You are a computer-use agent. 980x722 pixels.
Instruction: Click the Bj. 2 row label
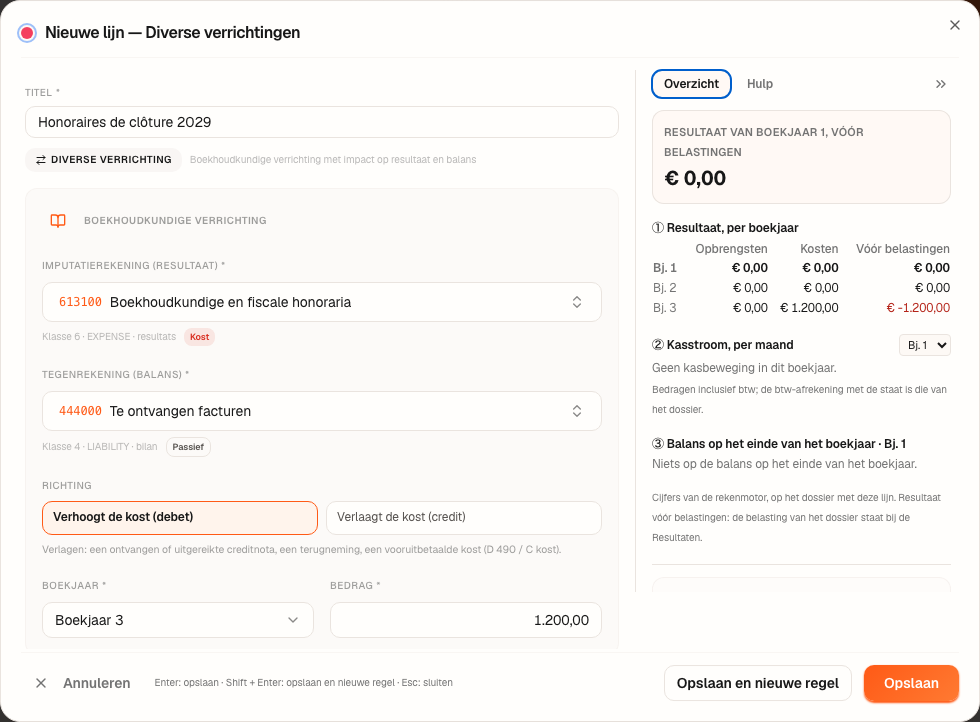664,288
